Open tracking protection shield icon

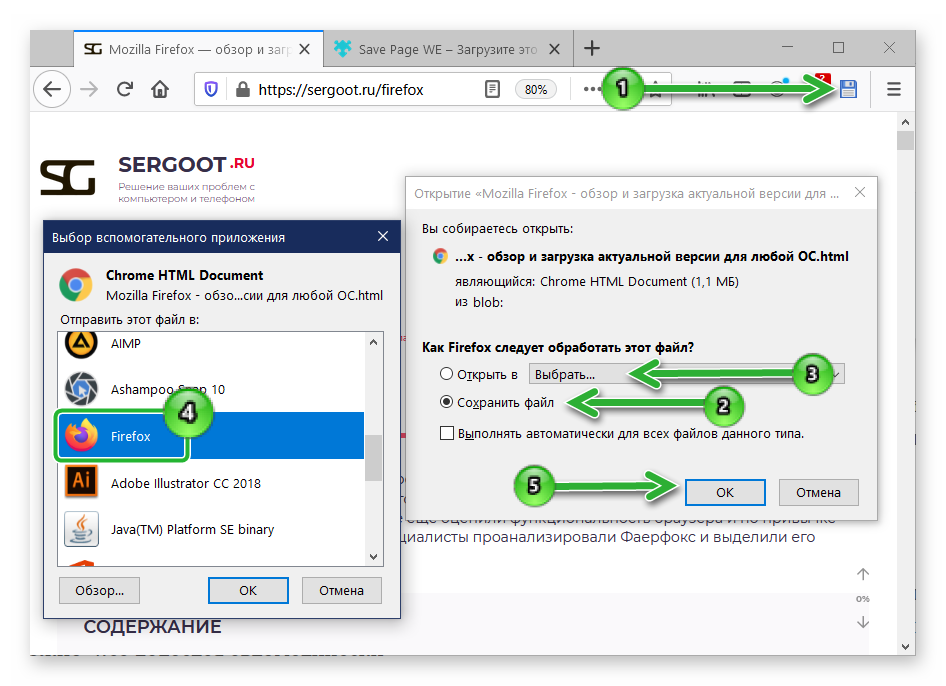(211, 89)
